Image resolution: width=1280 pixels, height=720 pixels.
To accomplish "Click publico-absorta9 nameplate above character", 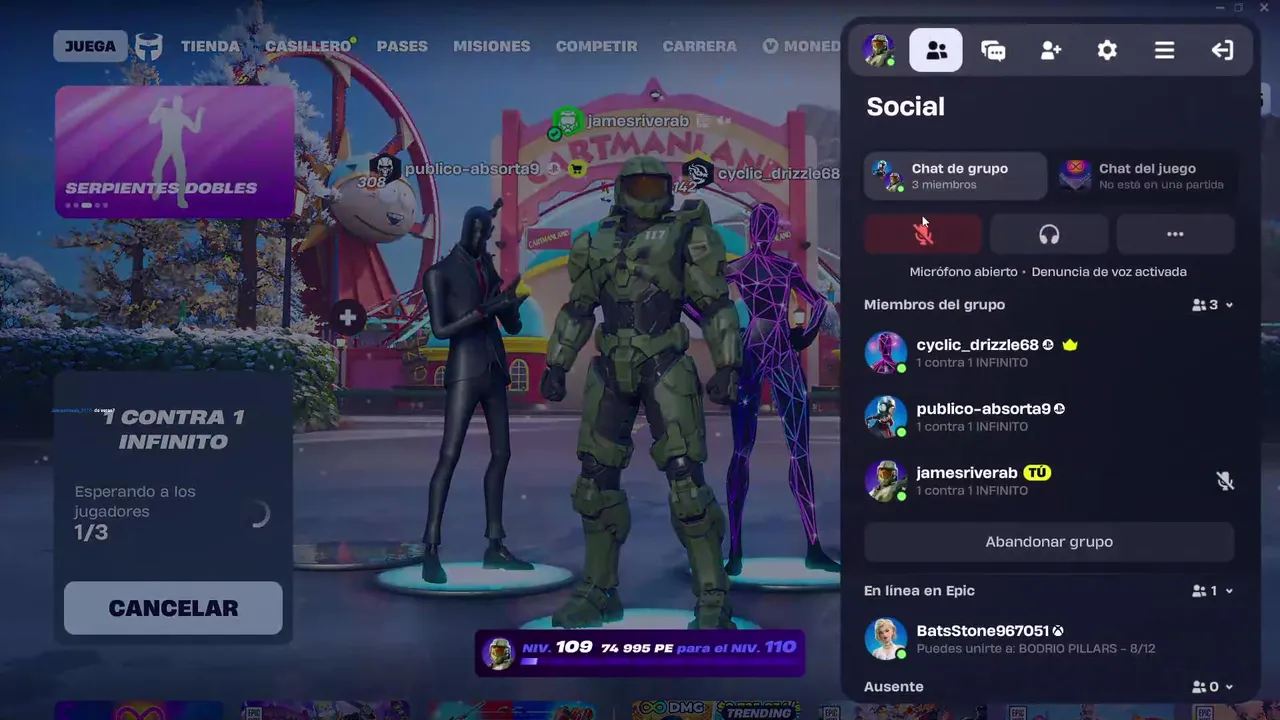I will pos(470,170).
